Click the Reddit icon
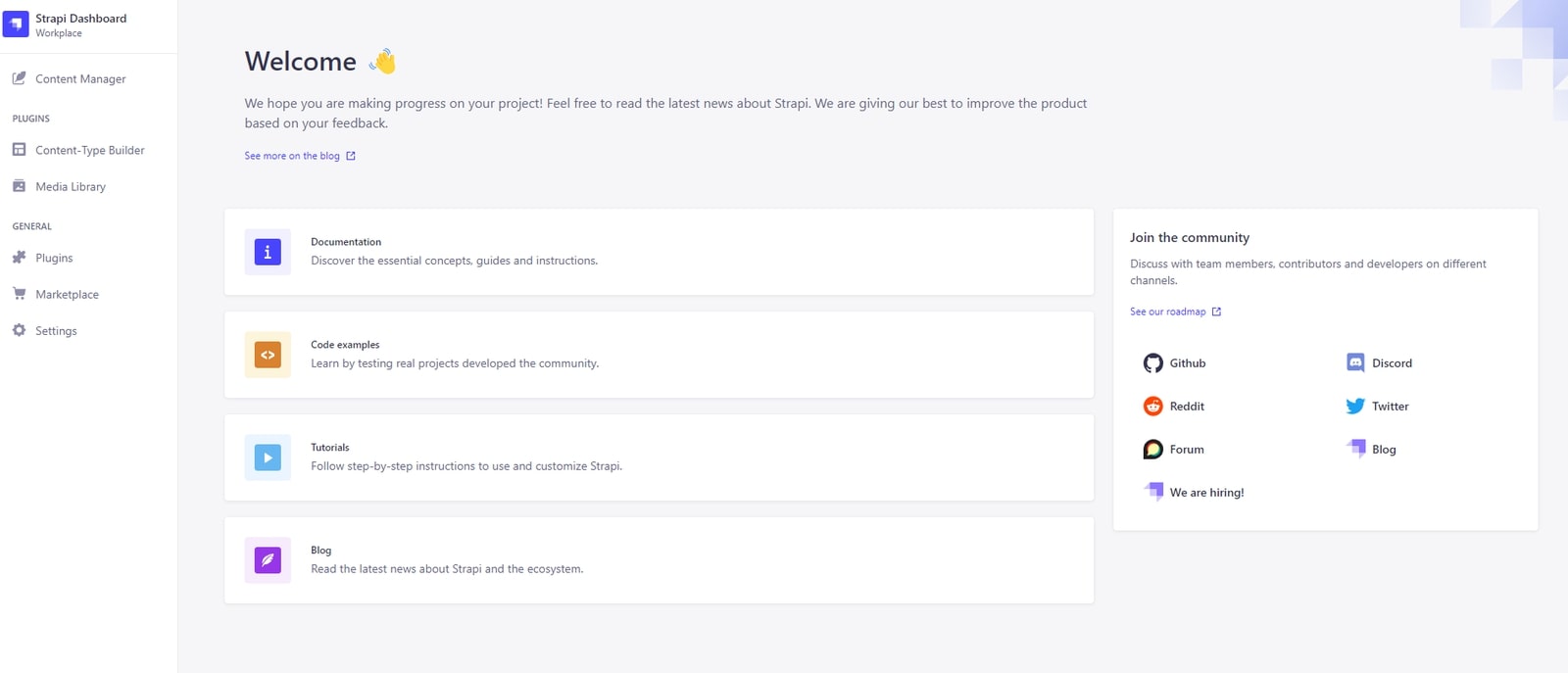 pos(1152,407)
